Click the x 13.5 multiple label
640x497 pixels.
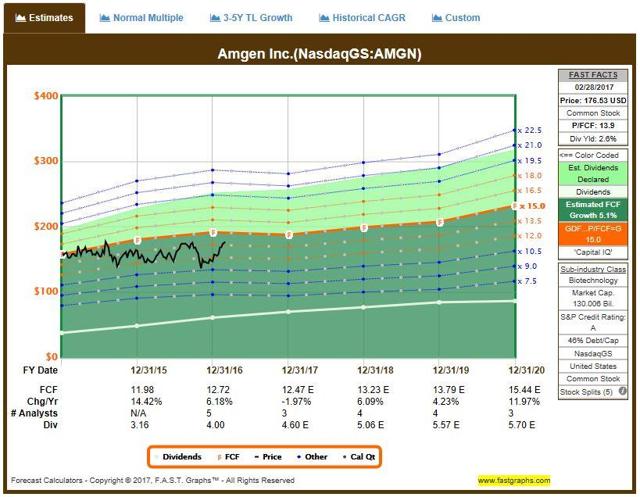click(530, 221)
